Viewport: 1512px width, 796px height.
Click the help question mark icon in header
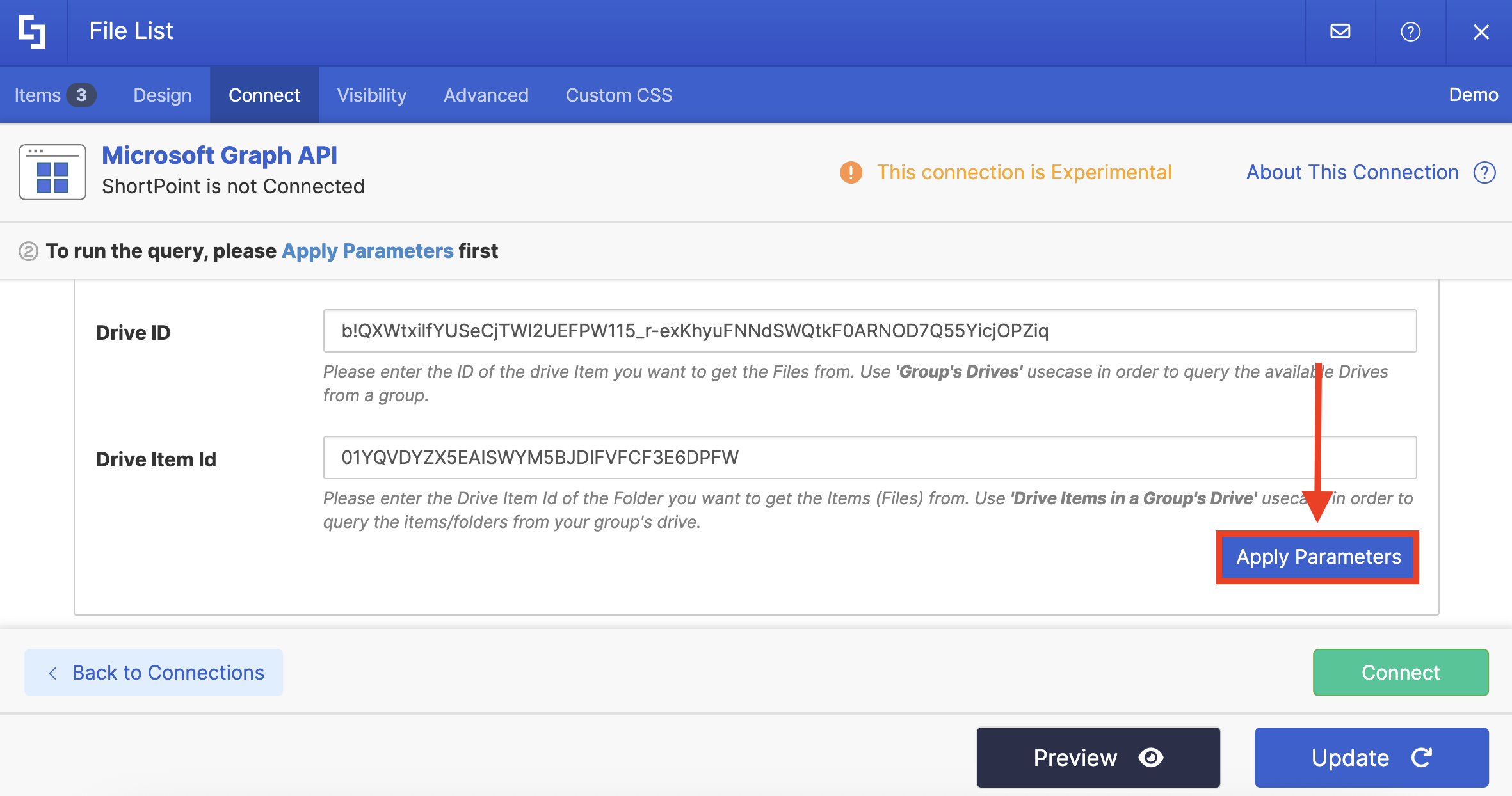[x=1410, y=31]
